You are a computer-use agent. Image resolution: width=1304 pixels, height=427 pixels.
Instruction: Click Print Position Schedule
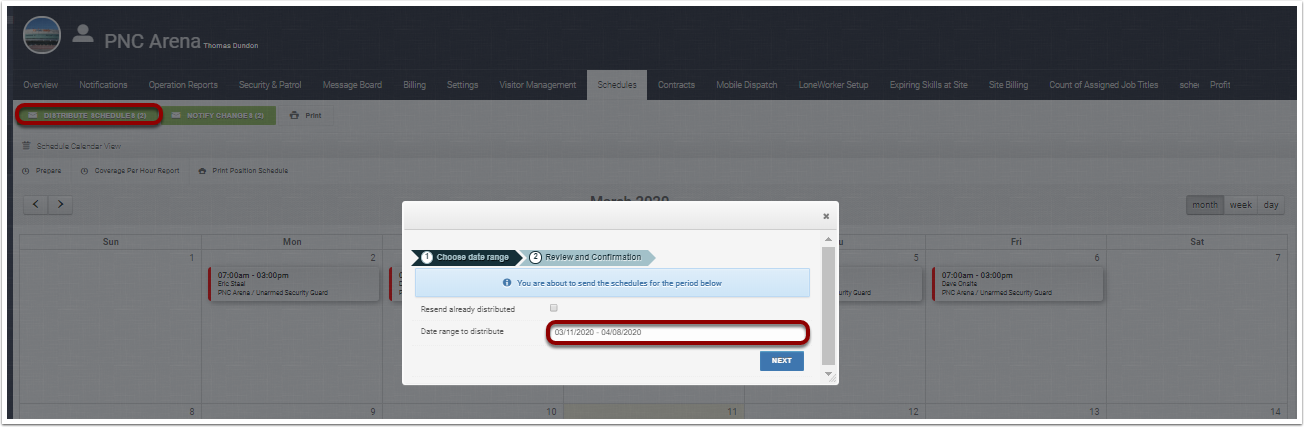tap(244, 171)
